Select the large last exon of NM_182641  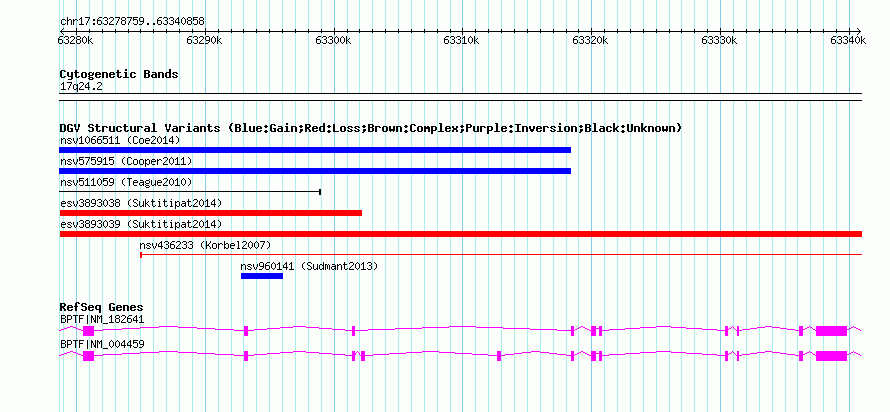[x=832, y=331]
